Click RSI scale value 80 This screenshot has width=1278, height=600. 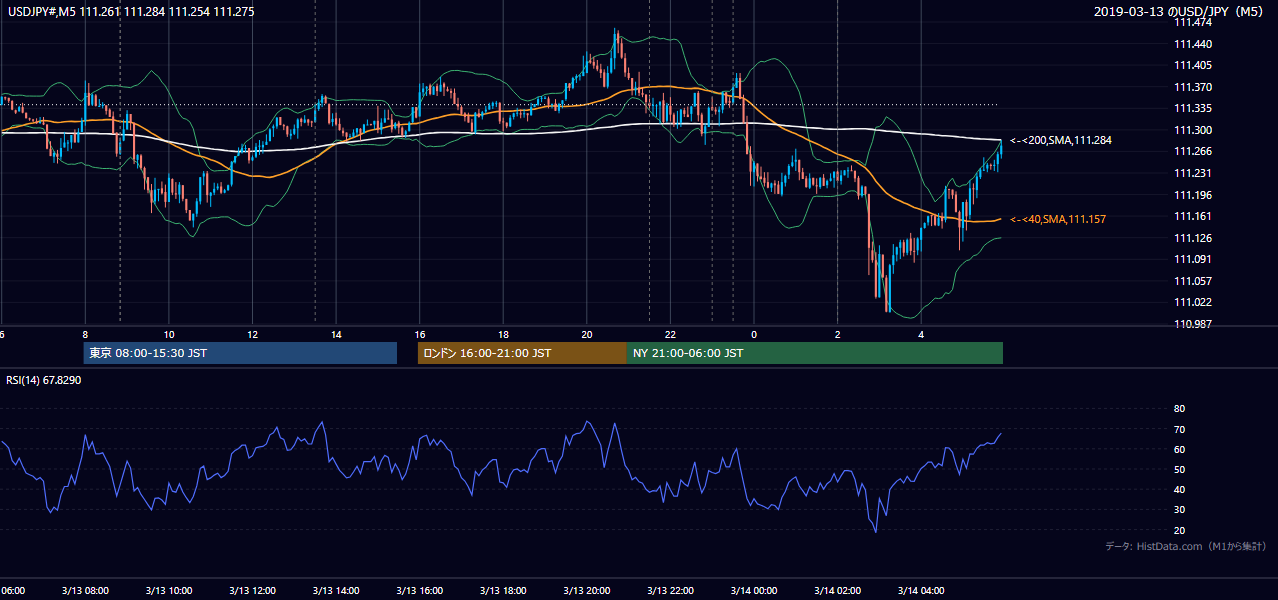[1179, 409]
